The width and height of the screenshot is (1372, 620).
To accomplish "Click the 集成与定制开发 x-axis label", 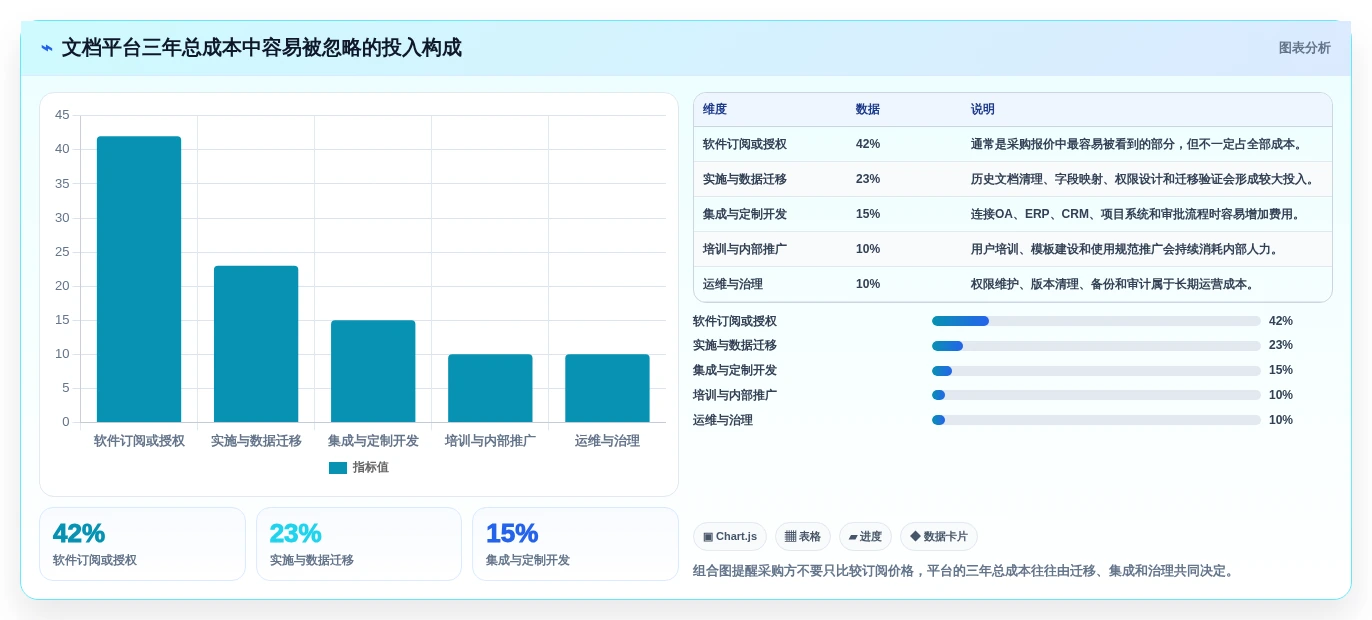I will pos(373,441).
